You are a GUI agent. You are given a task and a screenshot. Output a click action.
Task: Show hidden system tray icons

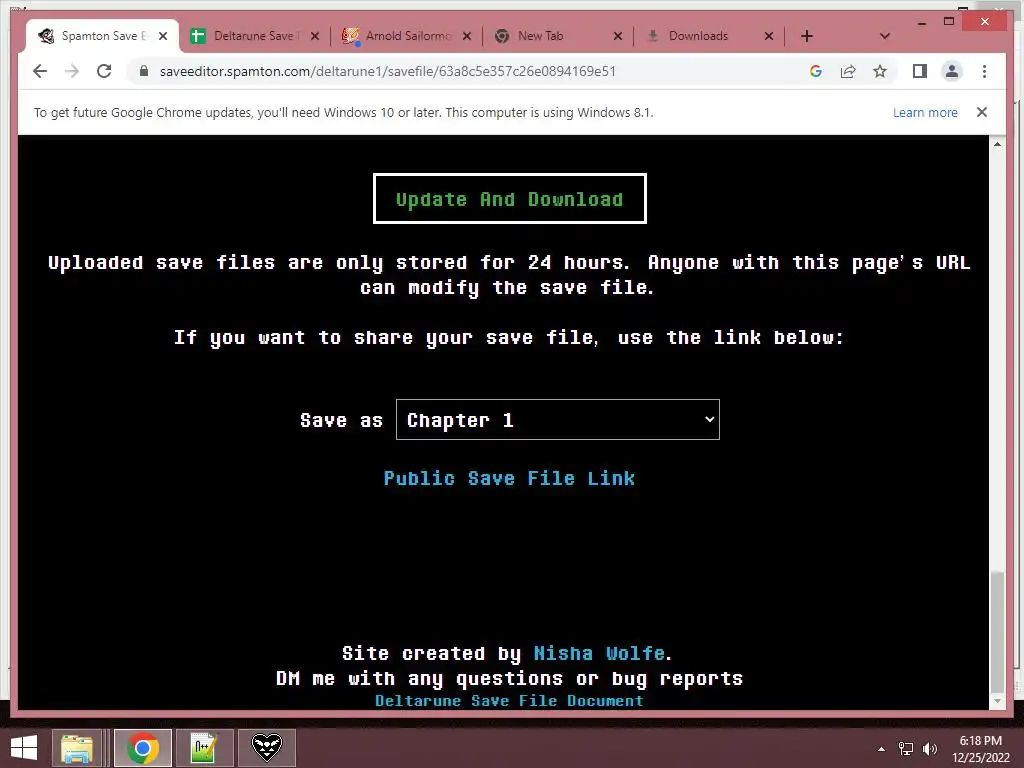click(x=882, y=749)
